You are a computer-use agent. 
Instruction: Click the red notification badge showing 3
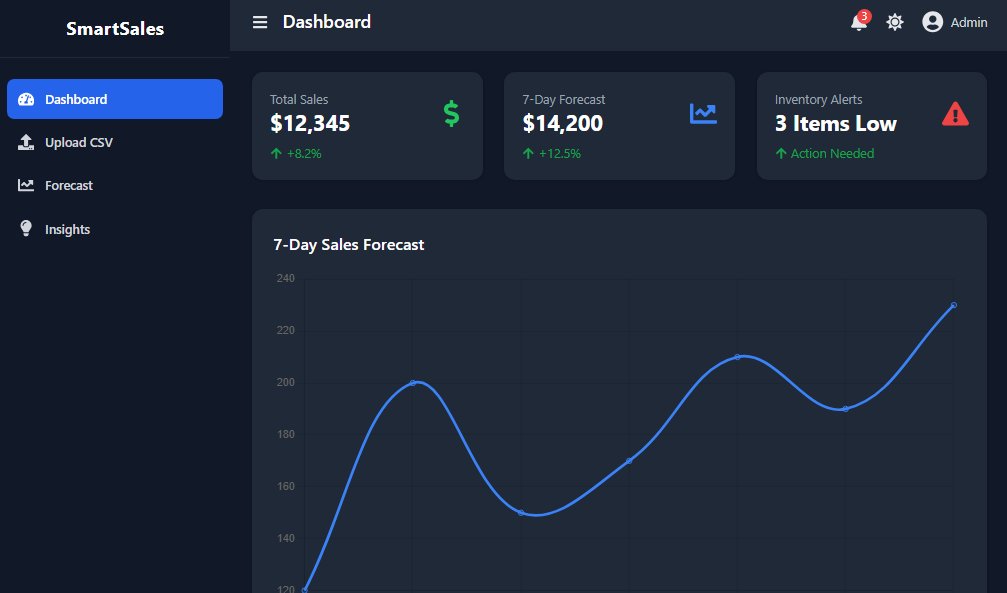(864, 14)
